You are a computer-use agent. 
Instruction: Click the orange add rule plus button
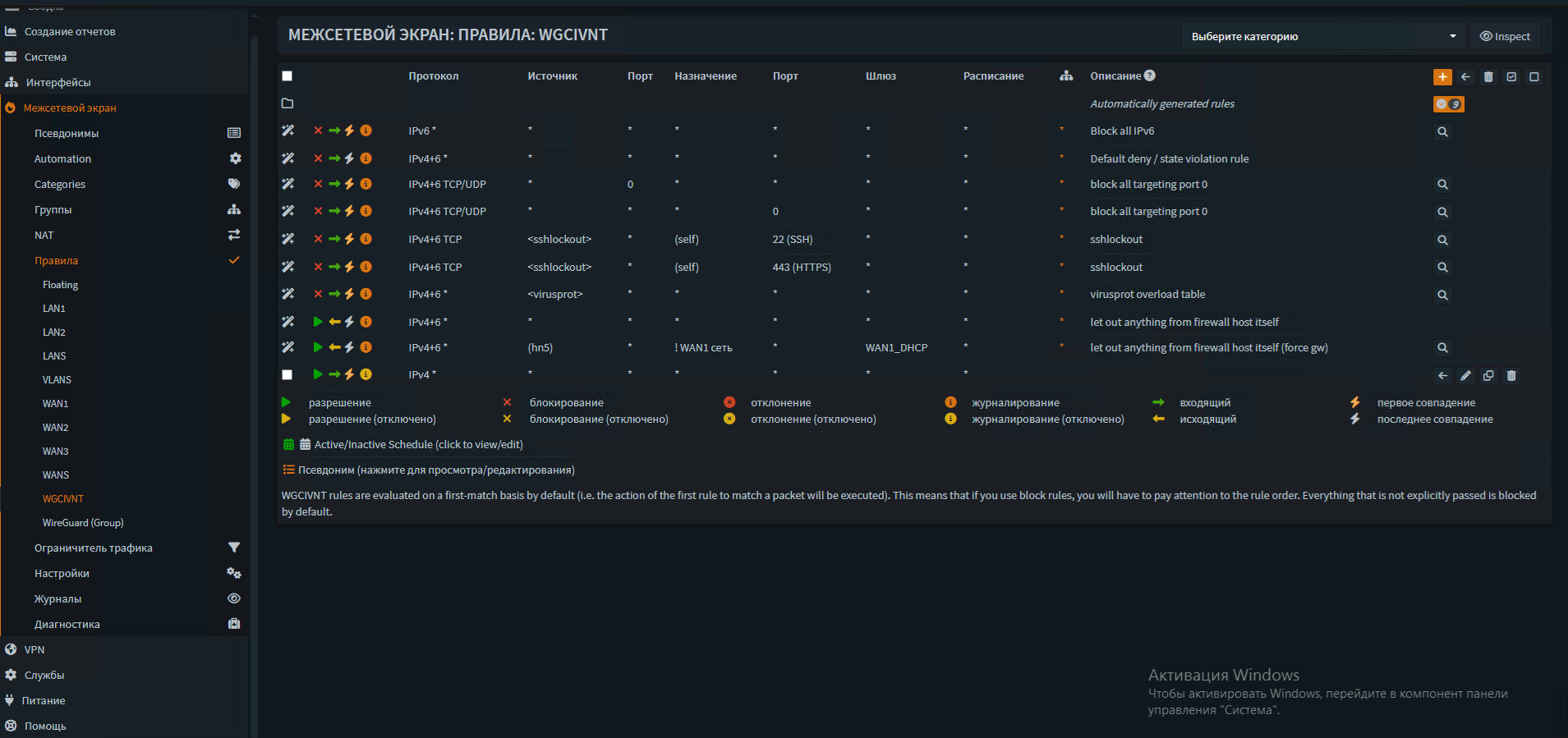pyautogui.click(x=1442, y=76)
